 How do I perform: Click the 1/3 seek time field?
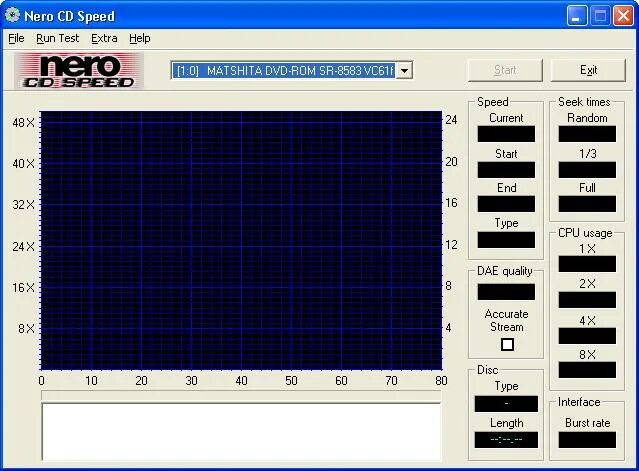pyautogui.click(x=587, y=170)
